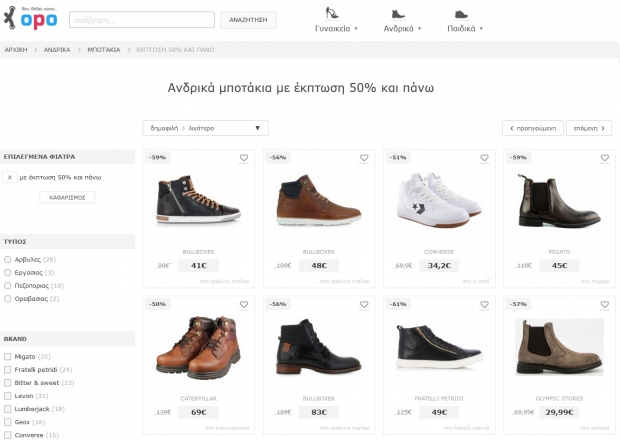Check the Migato brand checkbox

pyautogui.click(x=7, y=357)
